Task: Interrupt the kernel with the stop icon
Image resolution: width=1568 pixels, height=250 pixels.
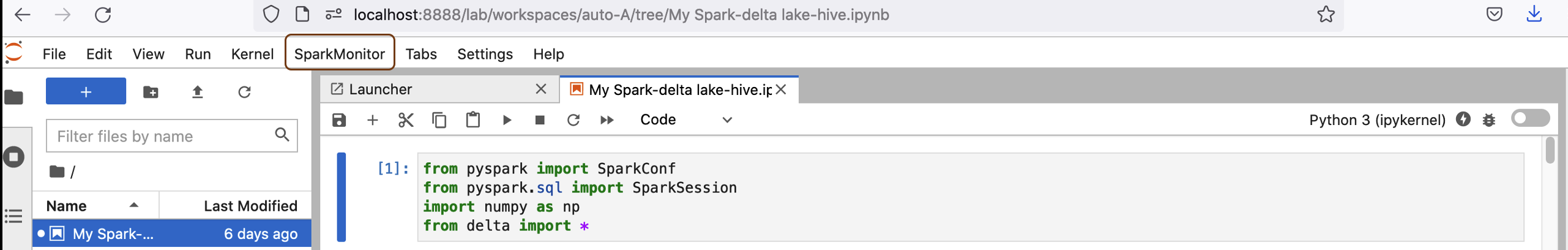Action: 540,120
